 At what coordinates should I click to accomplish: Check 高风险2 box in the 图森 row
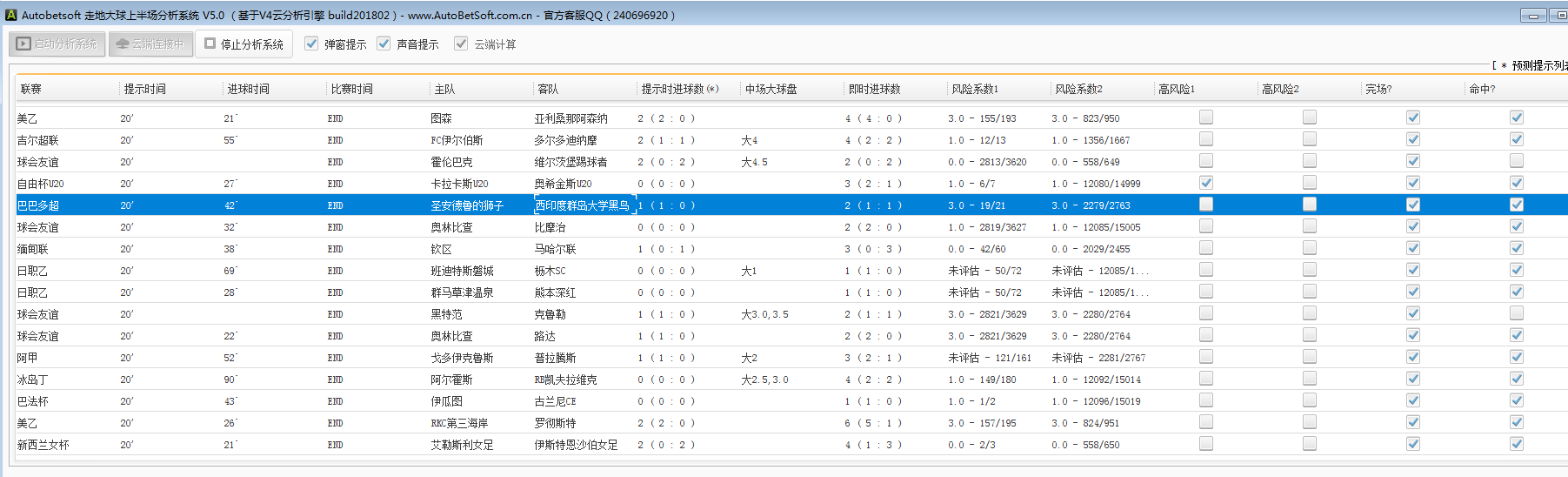pos(1309,118)
